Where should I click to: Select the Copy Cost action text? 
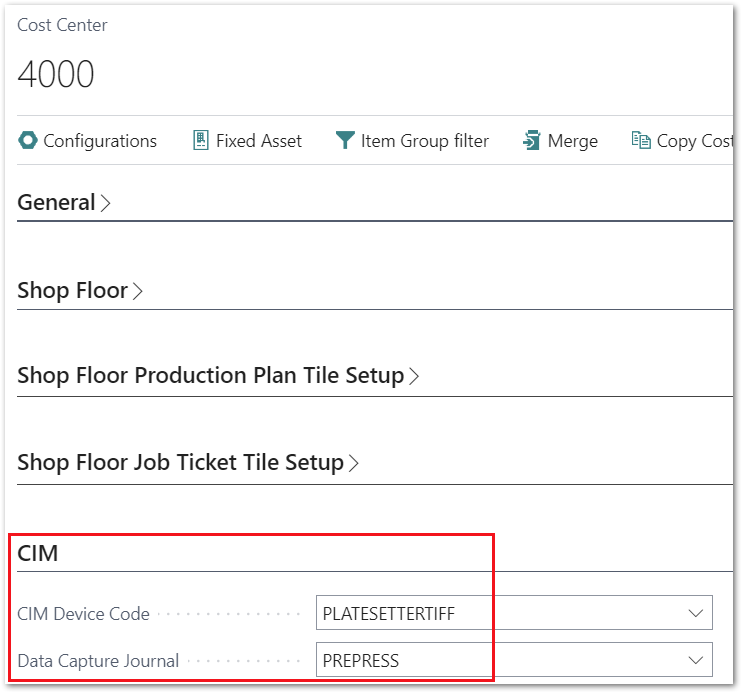(x=695, y=141)
